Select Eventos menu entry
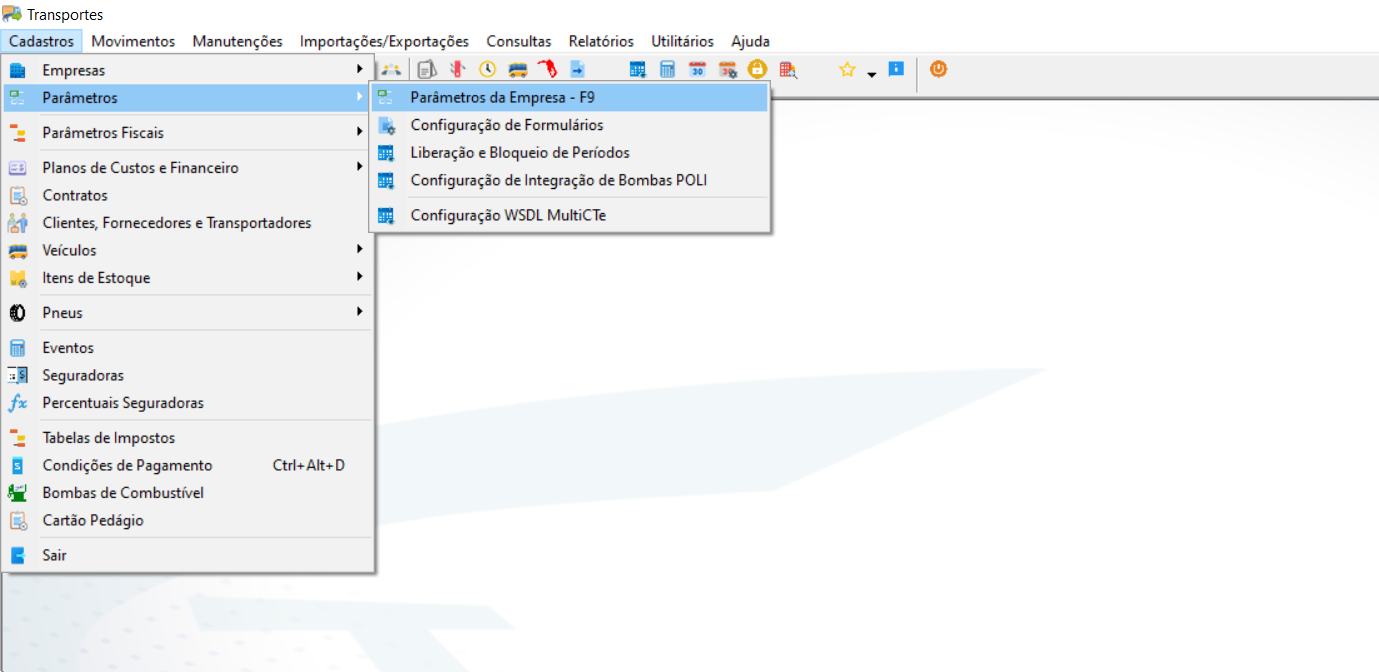Image resolution: width=1379 pixels, height=672 pixels. click(187, 348)
